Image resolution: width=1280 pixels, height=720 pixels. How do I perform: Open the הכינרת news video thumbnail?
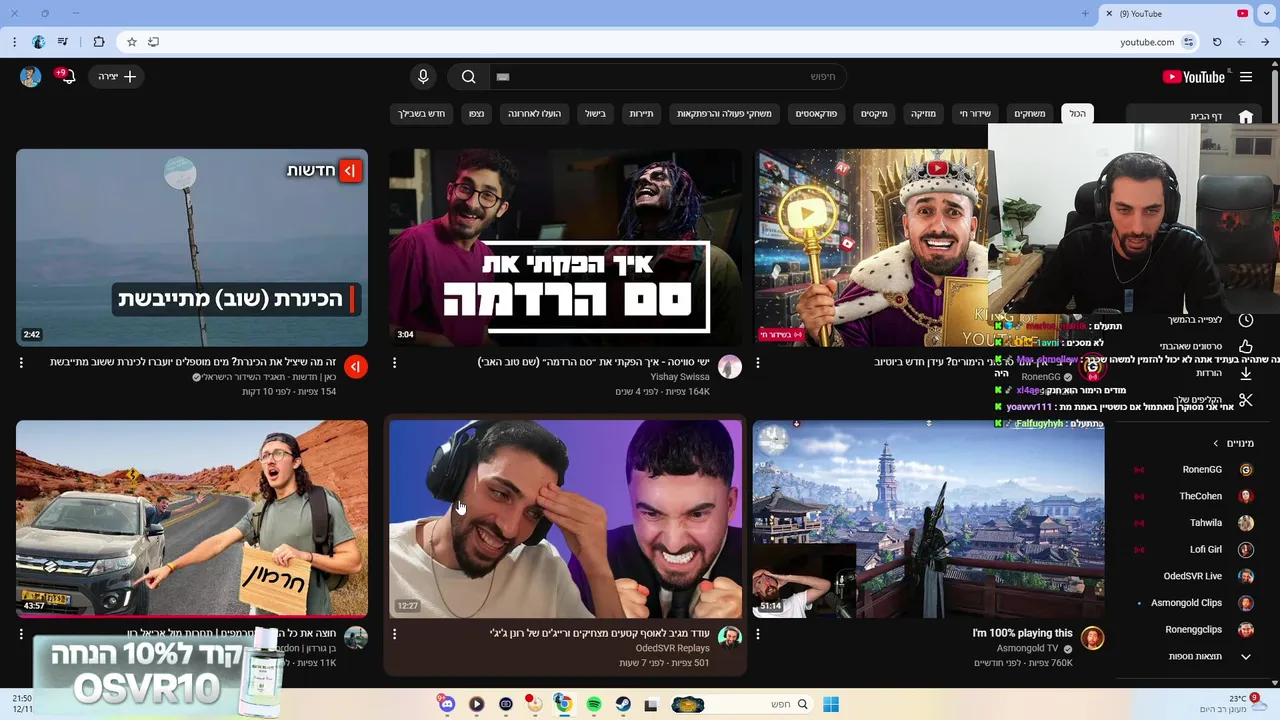(x=192, y=248)
